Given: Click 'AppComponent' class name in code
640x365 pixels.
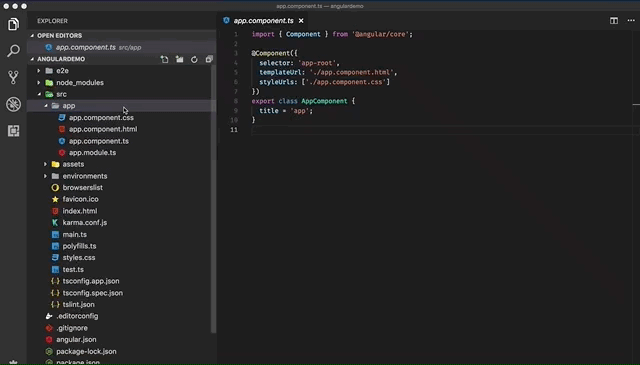Looking at the screenshot, I should click(324, 101).
